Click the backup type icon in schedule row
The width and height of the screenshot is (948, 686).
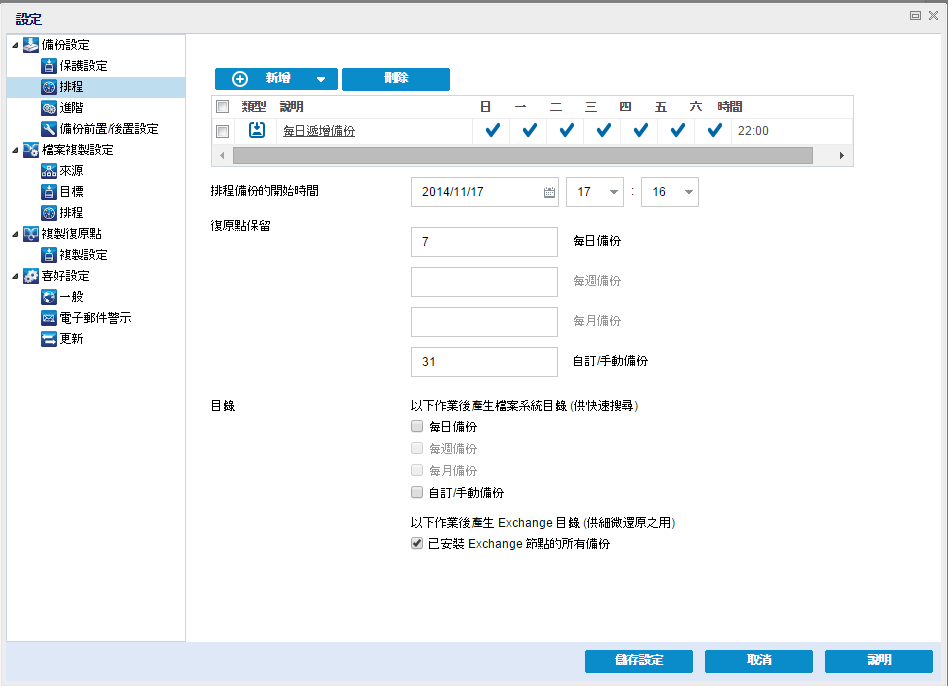(257, 130)
